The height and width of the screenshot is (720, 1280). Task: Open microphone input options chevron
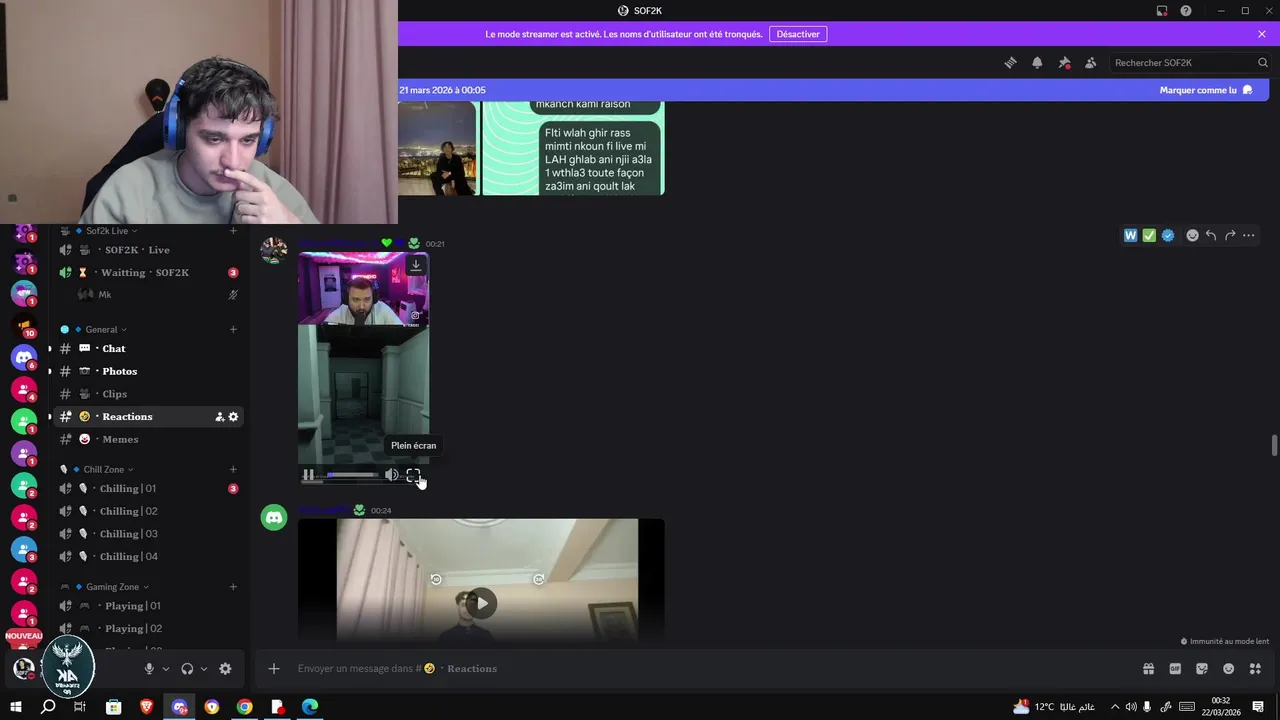coord(165,669)
